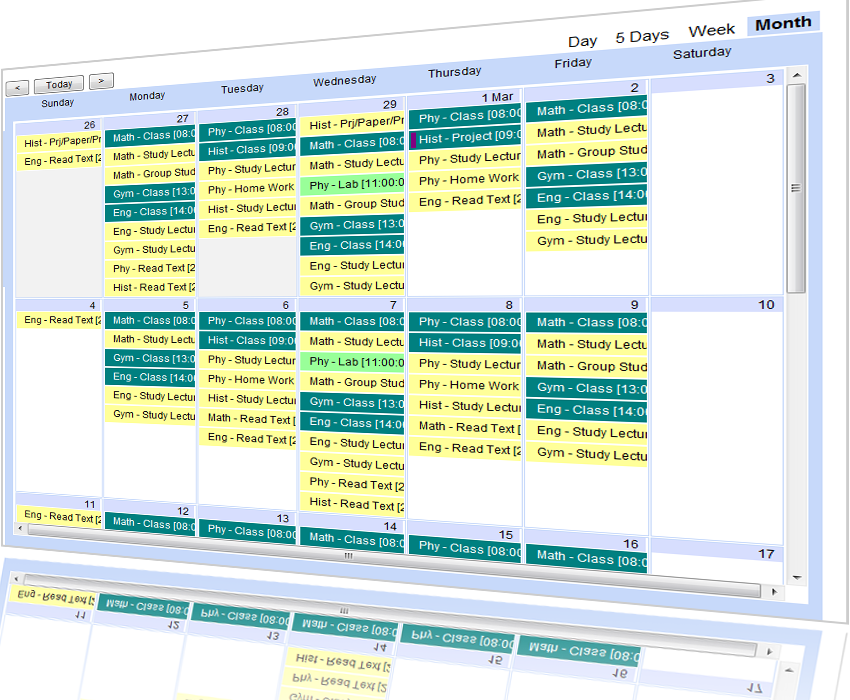
Task: Open Hist - Class event on Tuesday 6
Action: pos(248,341)
